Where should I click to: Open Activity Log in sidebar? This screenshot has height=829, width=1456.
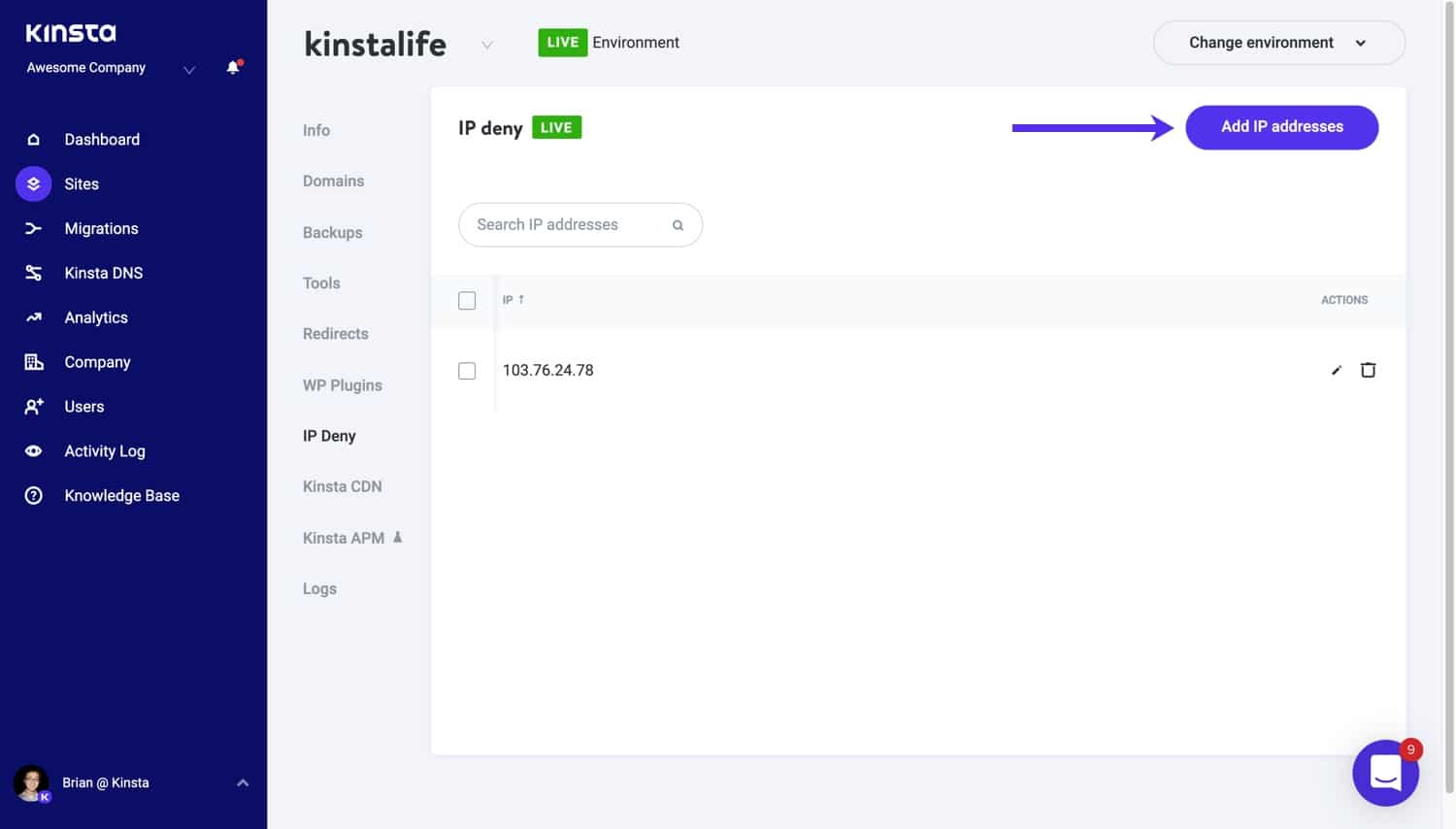click(x=105, y=451)
